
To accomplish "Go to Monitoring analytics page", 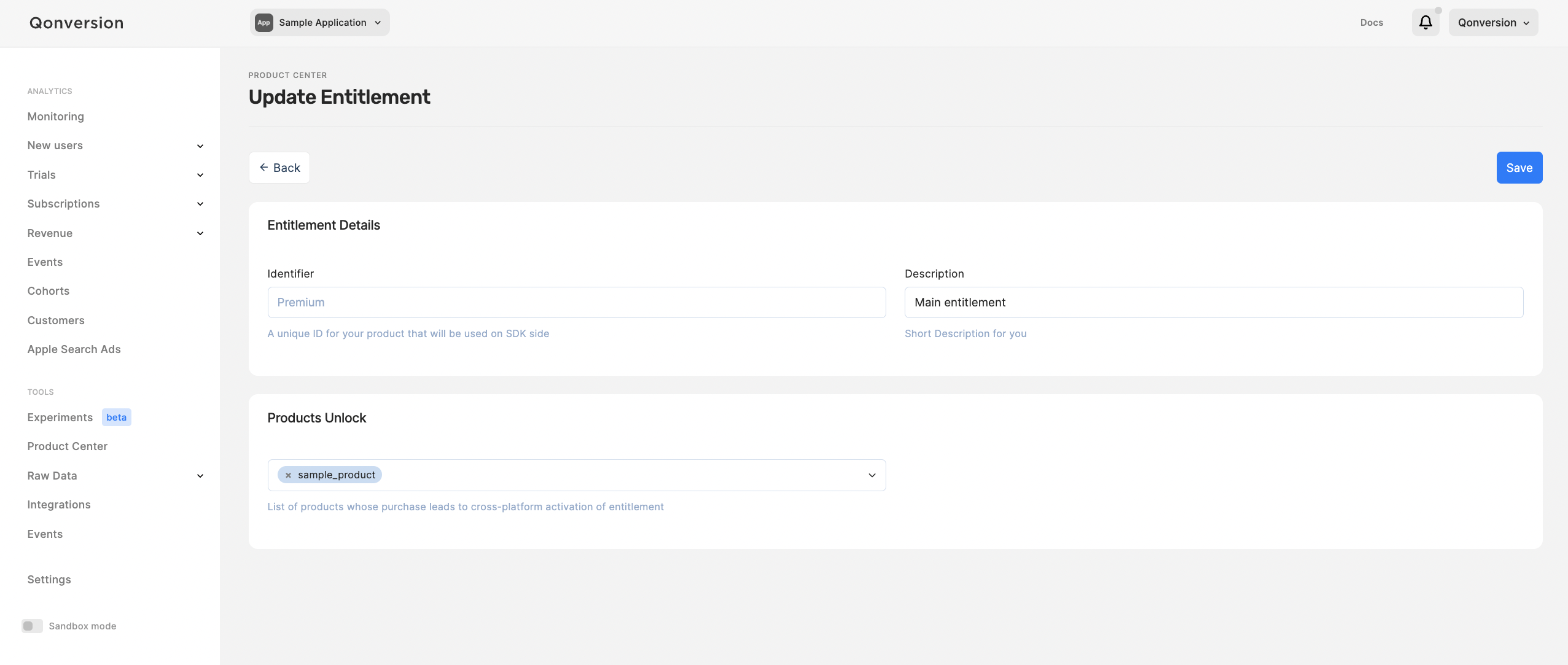I will point(55,117).
